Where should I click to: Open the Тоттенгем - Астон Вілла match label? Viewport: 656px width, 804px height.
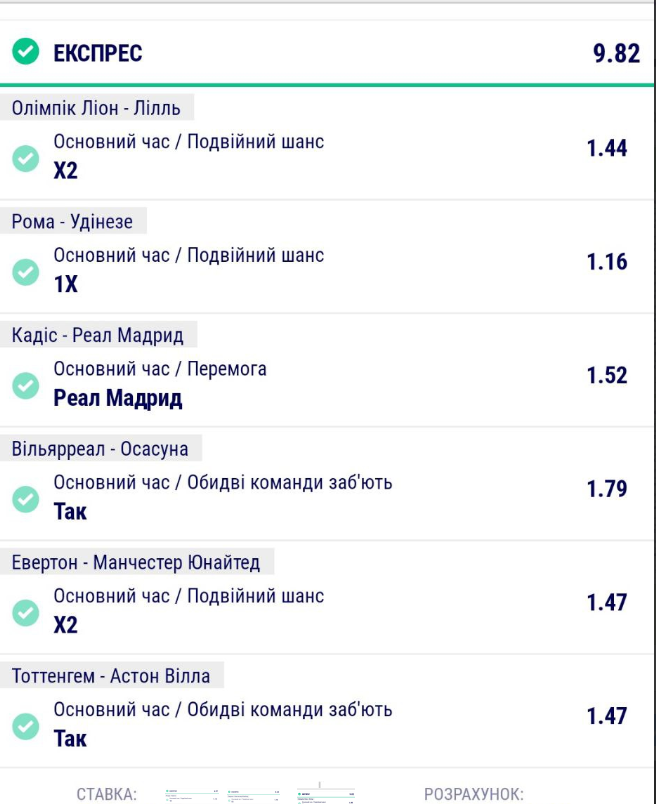pos(111,676)
